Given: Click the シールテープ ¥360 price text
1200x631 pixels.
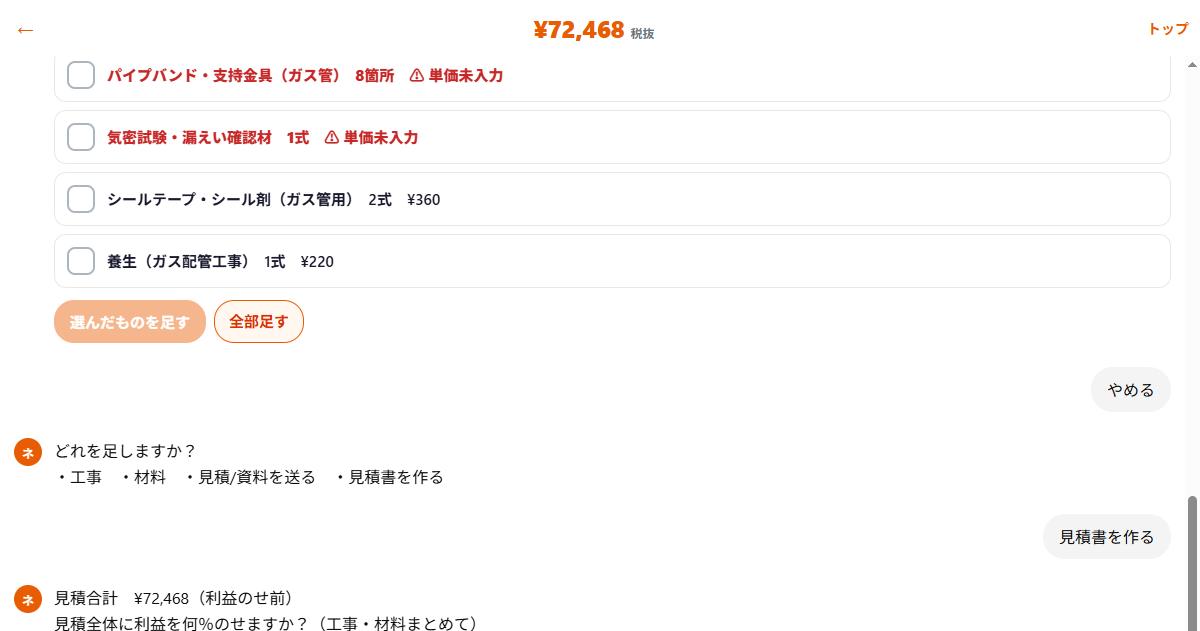Looking at the screenshot, I should pos(424,200).
